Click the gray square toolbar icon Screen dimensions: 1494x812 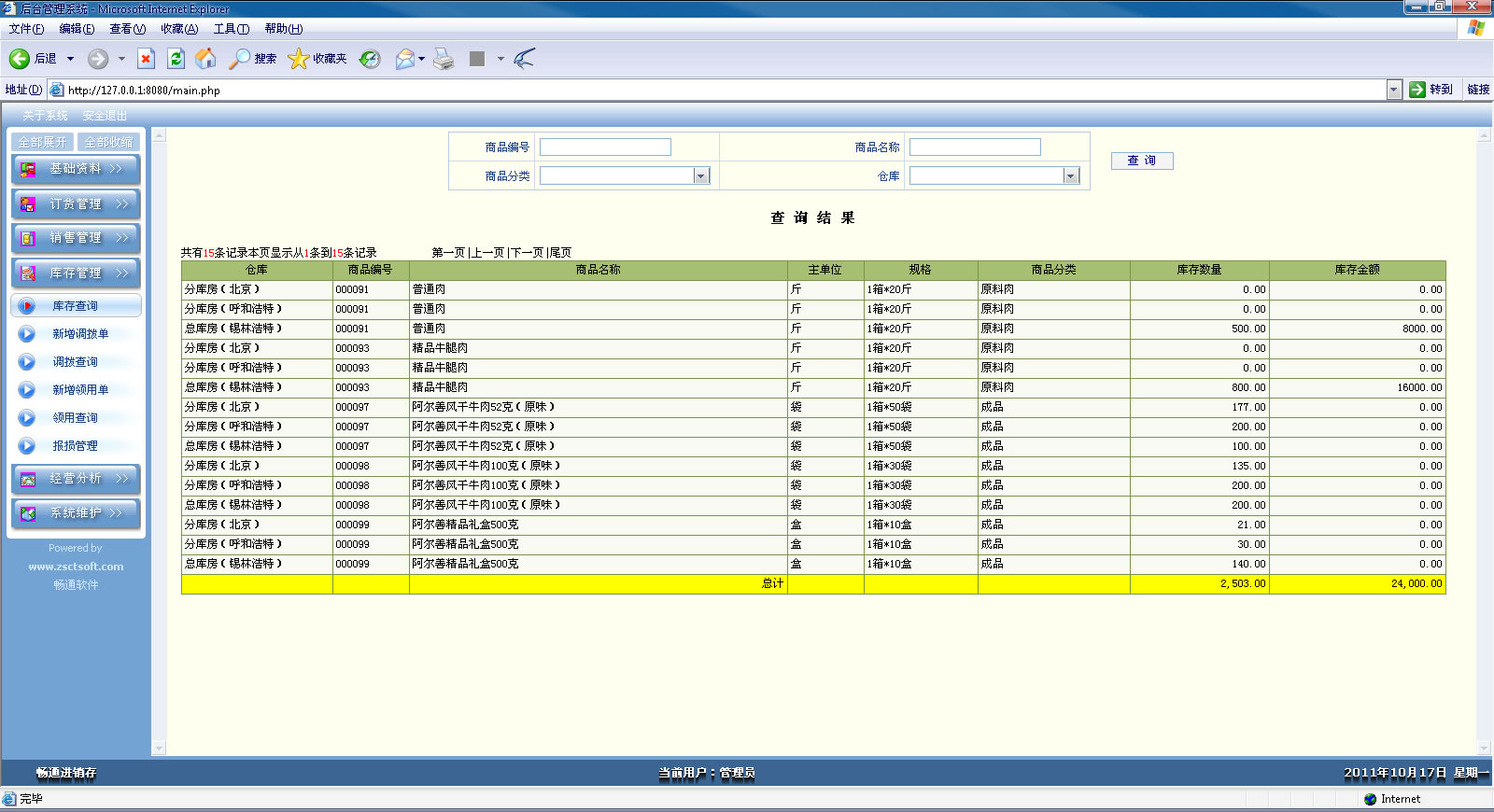click(477, 59)
